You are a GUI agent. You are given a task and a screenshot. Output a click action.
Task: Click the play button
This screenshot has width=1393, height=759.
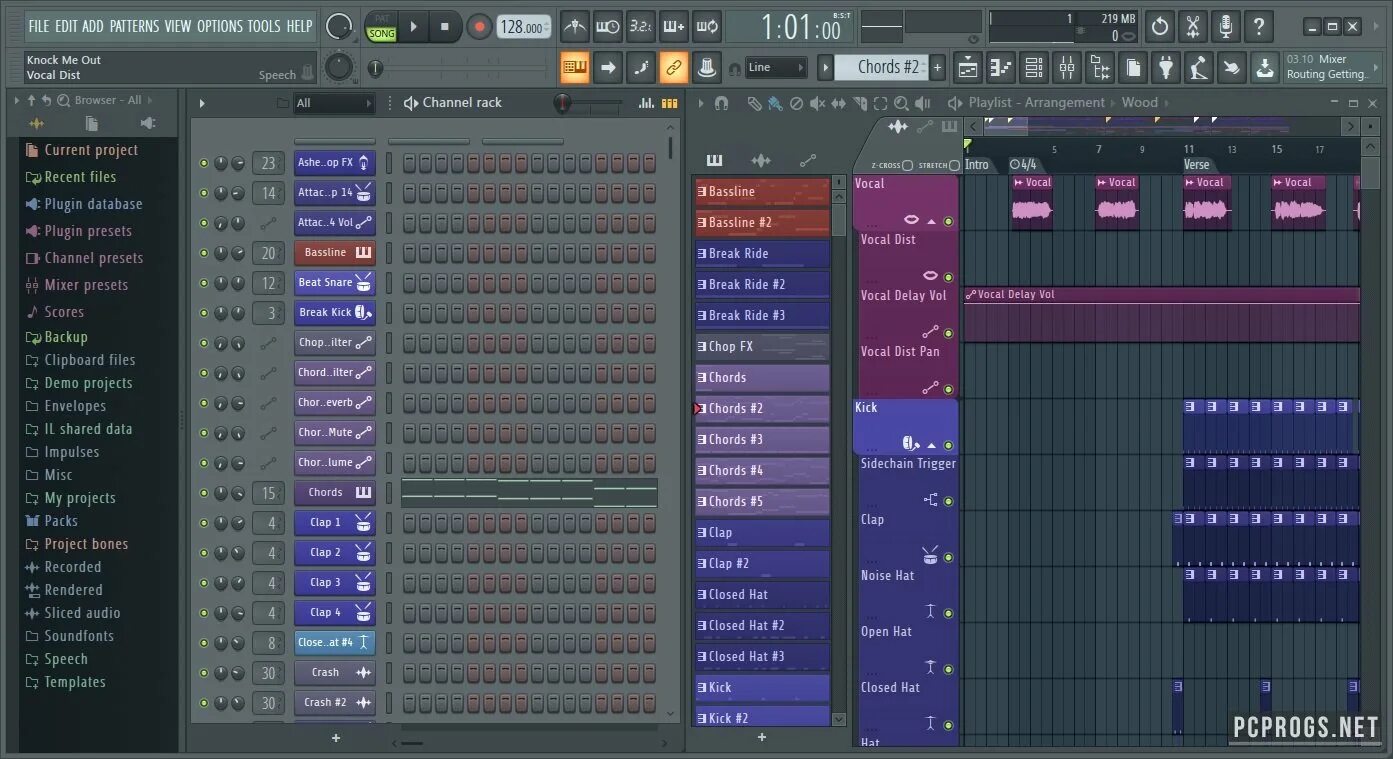click(413, 27)
